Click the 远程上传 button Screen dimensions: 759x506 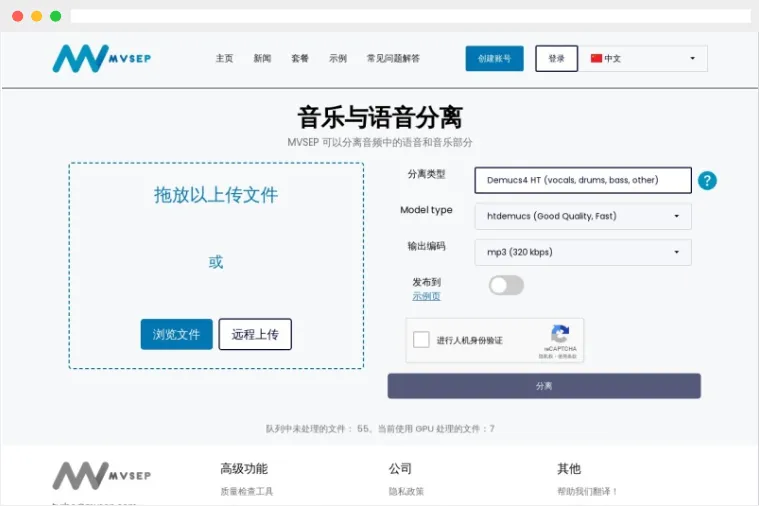tap(255, 334)
